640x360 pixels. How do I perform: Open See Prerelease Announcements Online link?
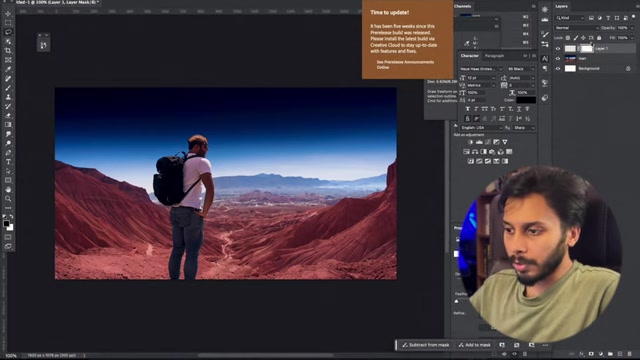tap(405, 64)
